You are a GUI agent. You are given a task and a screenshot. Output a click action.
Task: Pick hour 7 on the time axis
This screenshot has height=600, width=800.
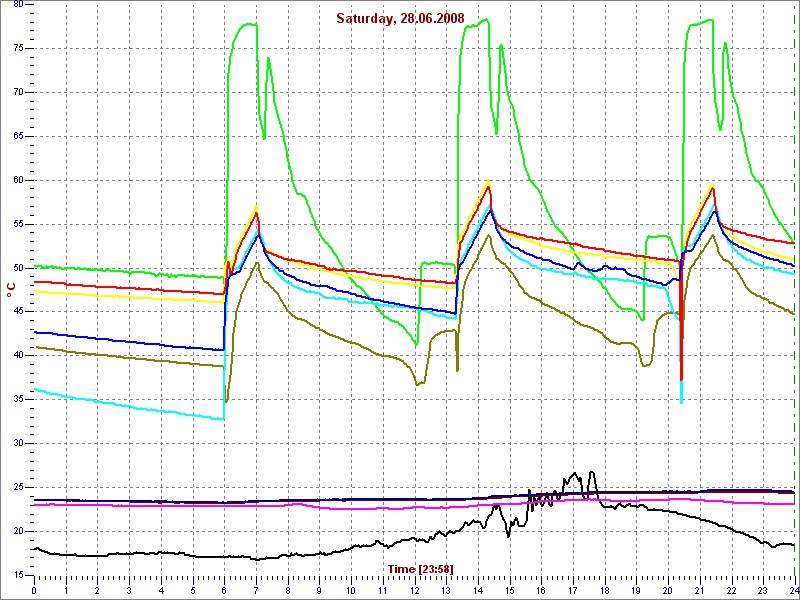click(x=256, y=590)
